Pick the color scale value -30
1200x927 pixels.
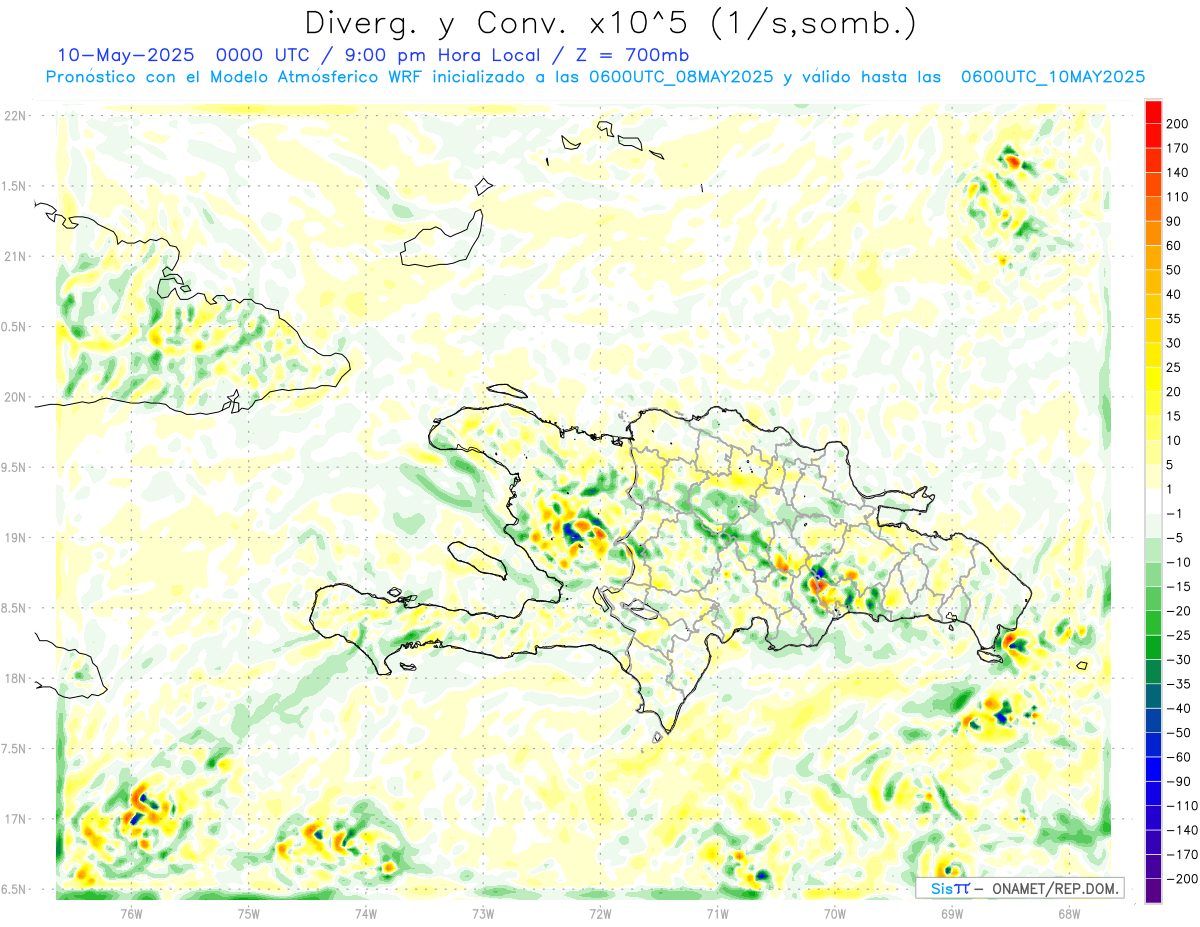(x=1178, y=660)
